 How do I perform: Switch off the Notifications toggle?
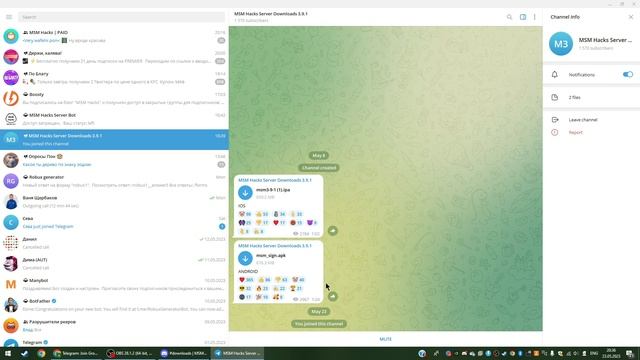click(x=628, y=74)
